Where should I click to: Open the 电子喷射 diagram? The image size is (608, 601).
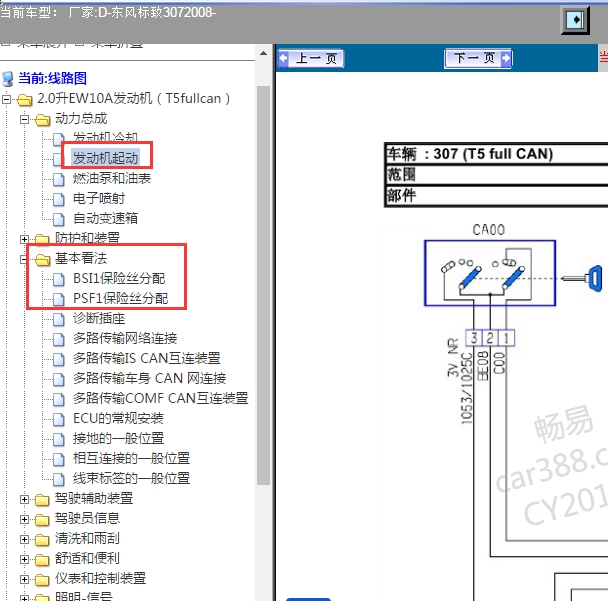point(99,199)
